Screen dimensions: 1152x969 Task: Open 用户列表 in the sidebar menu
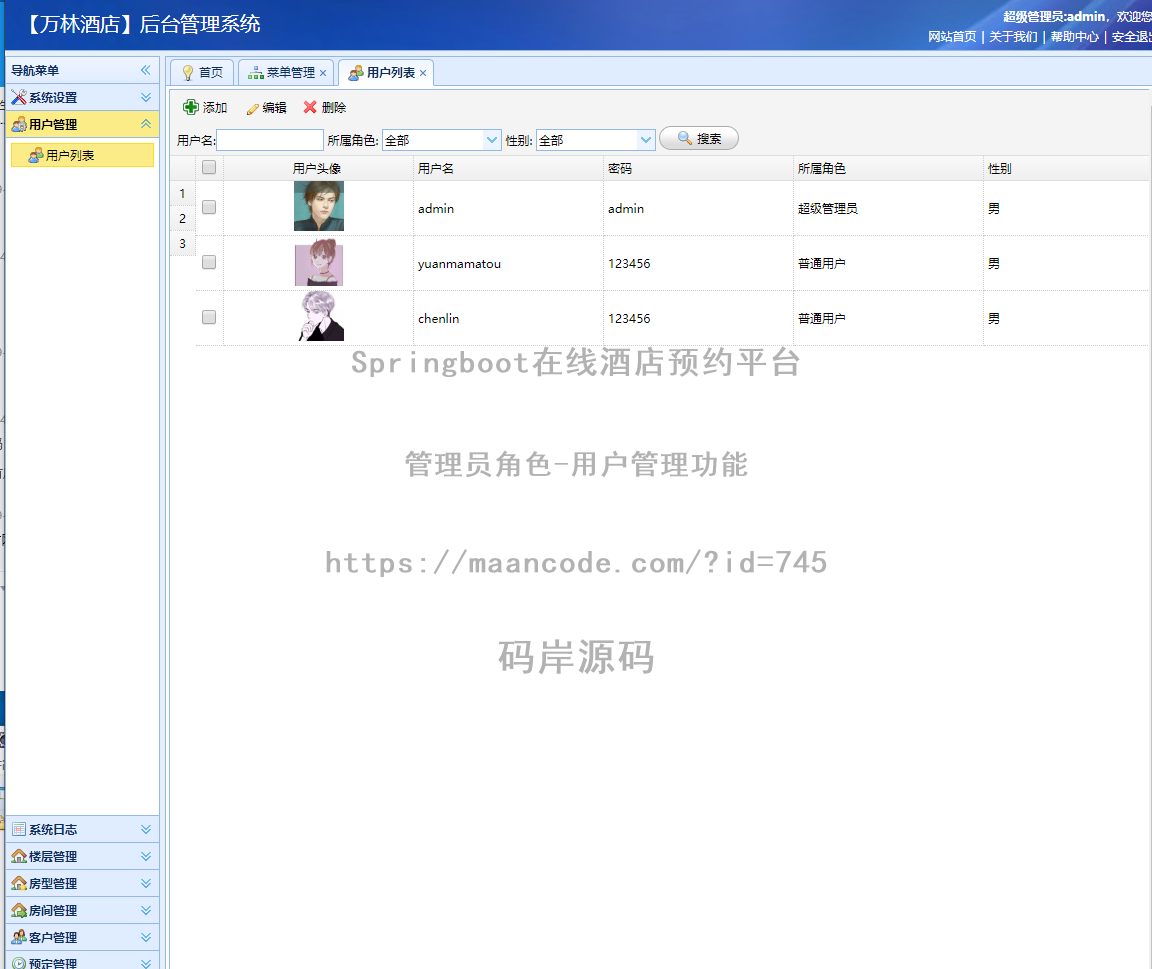click(82, 155)
